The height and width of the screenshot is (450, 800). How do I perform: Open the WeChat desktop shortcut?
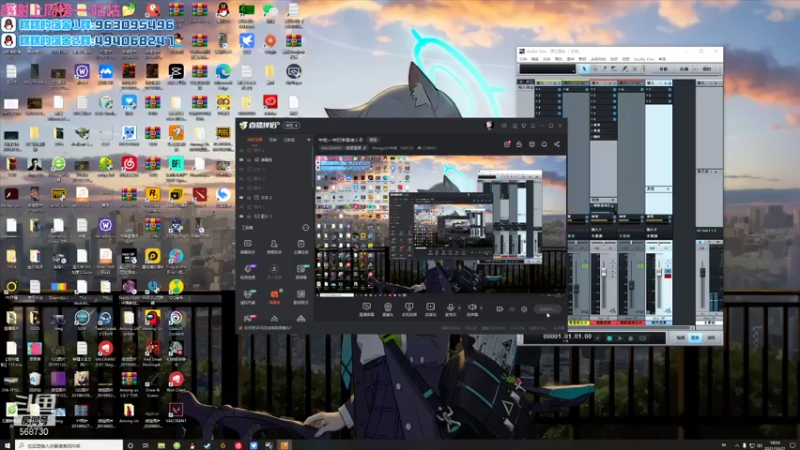(x=270, y=10)
